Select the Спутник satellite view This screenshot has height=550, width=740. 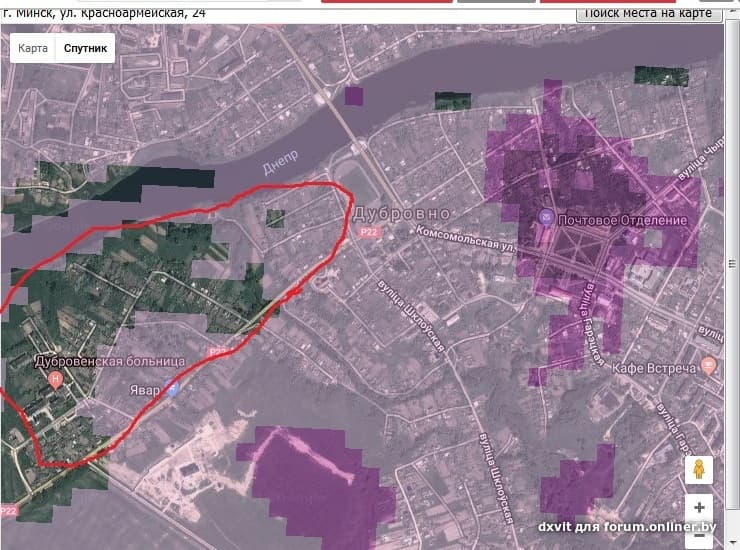[x=85, y=48]
